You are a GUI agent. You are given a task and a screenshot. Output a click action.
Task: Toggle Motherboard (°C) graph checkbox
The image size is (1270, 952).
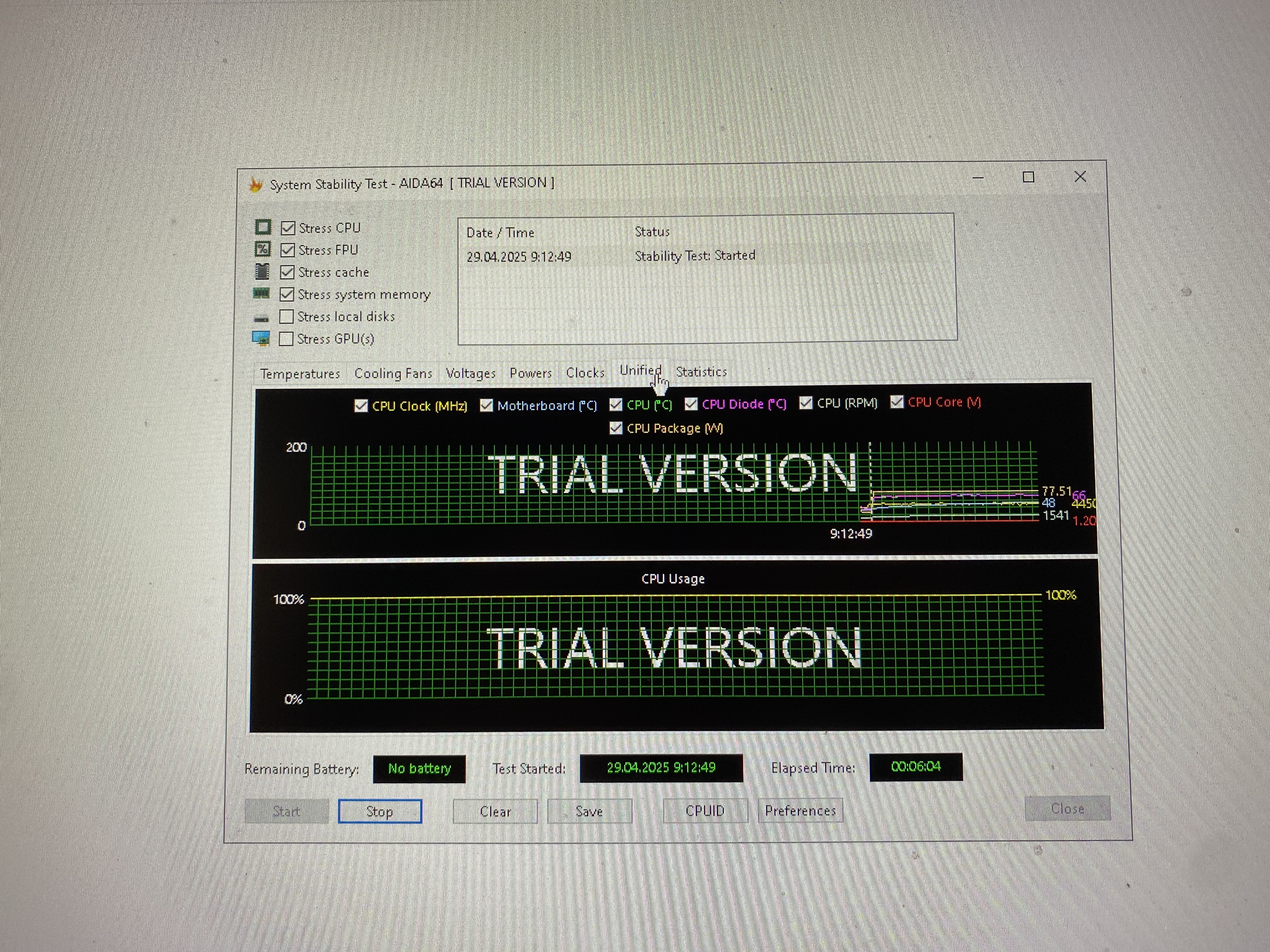(486, 405)
